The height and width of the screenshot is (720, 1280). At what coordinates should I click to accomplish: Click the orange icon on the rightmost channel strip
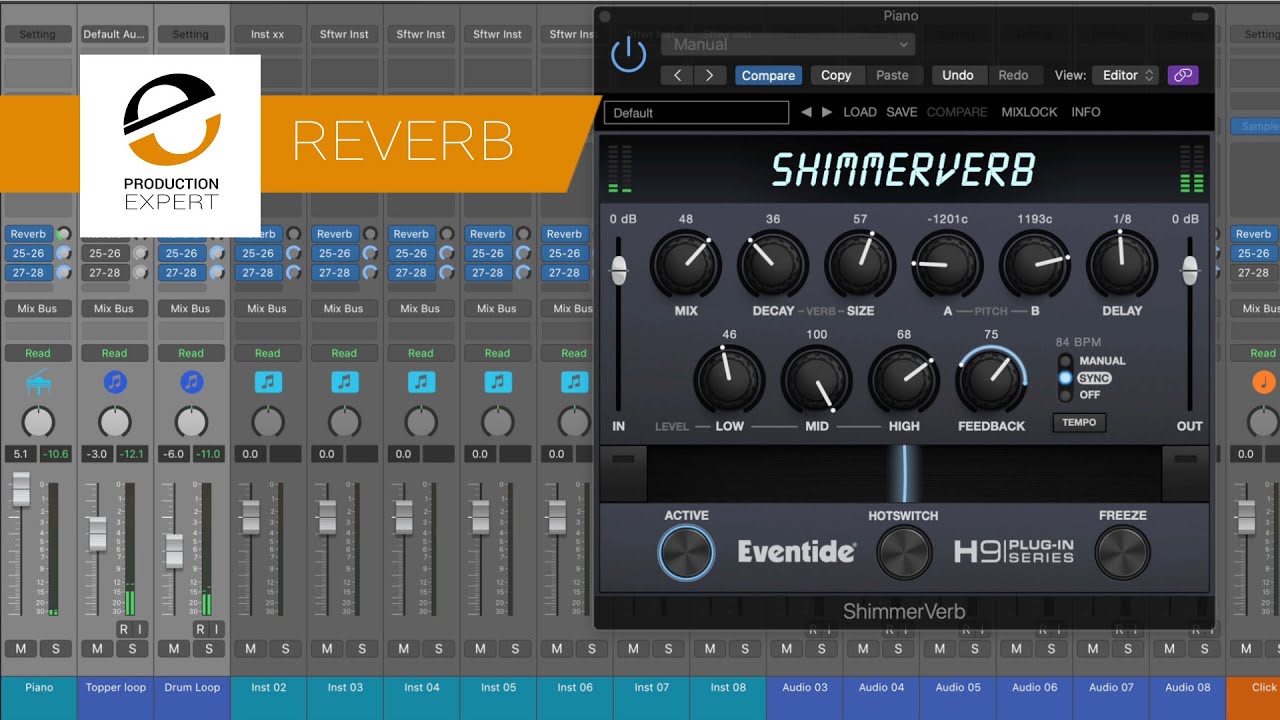click(1264, 381)
